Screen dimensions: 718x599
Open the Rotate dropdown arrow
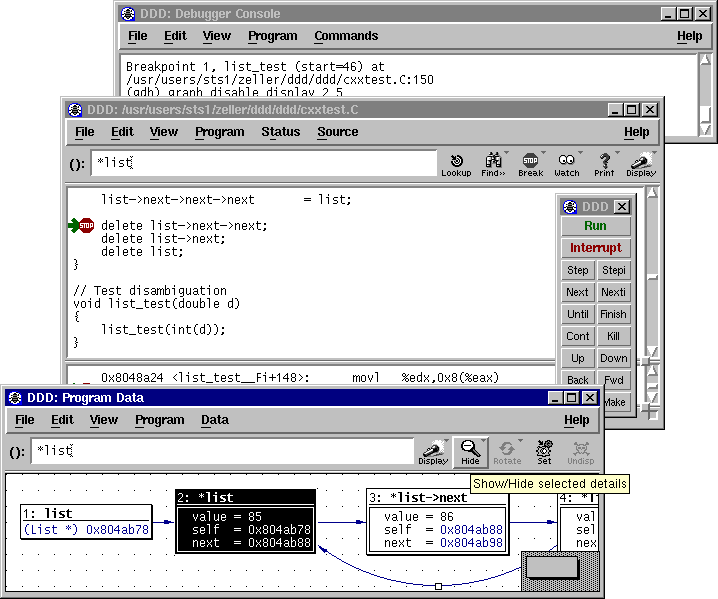coord(520,441)
